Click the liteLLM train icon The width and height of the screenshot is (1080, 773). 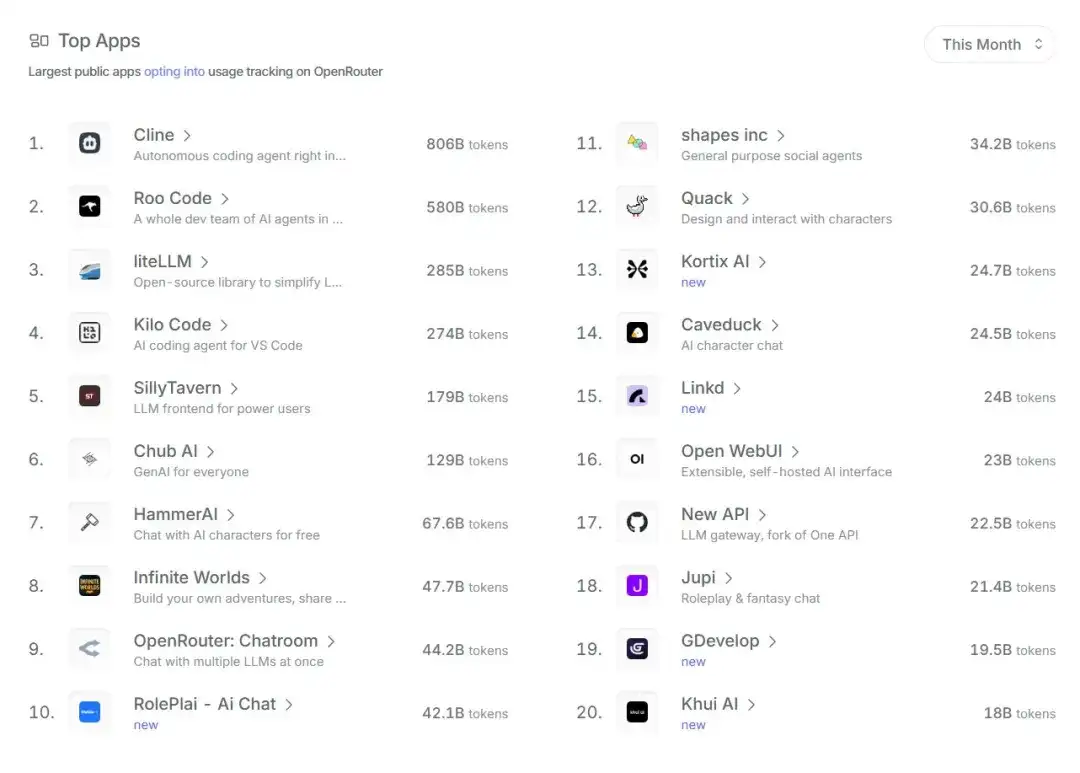coord(90,269)
